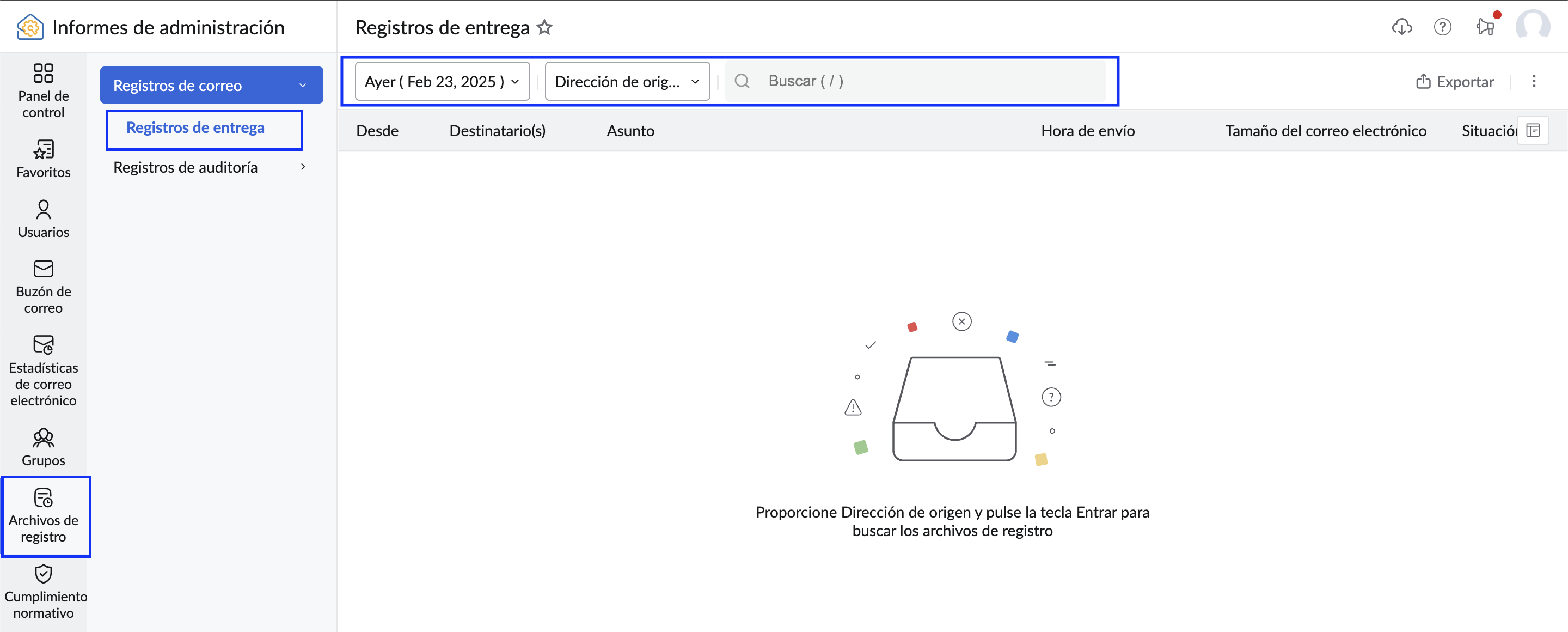Click the Registros de entrega page title
This screenshot has width=1568, height=632.
tap(442, 27)
